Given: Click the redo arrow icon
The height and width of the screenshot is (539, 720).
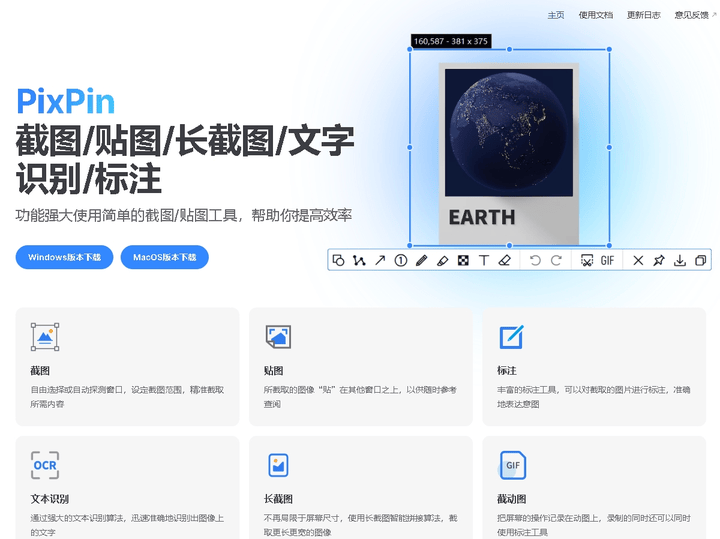Looking at the screenshot, I should tap(556, 260).
